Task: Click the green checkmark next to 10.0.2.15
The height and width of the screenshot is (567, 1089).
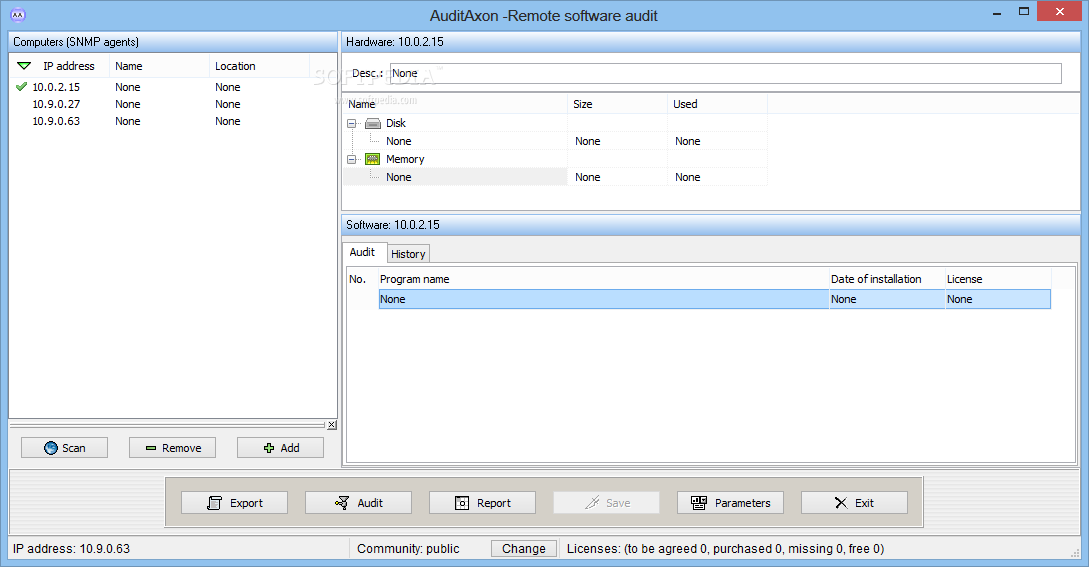Action: [22, 87]
